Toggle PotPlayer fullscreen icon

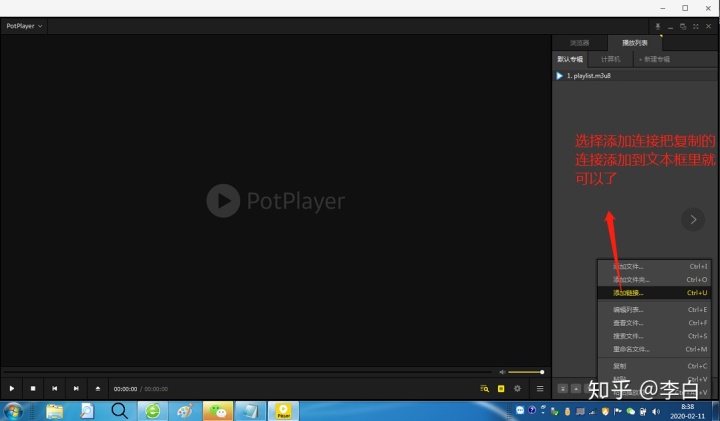coord(696,27)
